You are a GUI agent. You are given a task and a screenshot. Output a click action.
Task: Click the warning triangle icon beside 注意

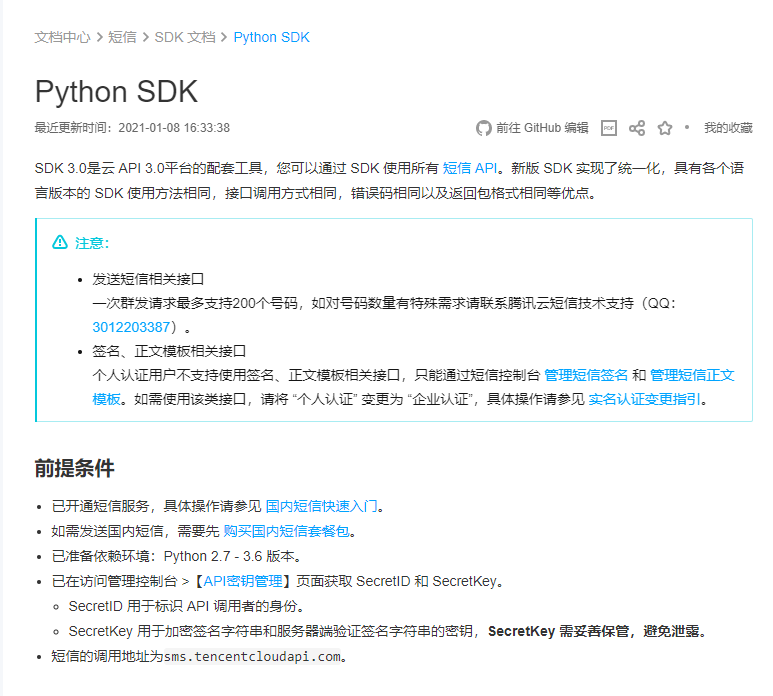[60, 243]
